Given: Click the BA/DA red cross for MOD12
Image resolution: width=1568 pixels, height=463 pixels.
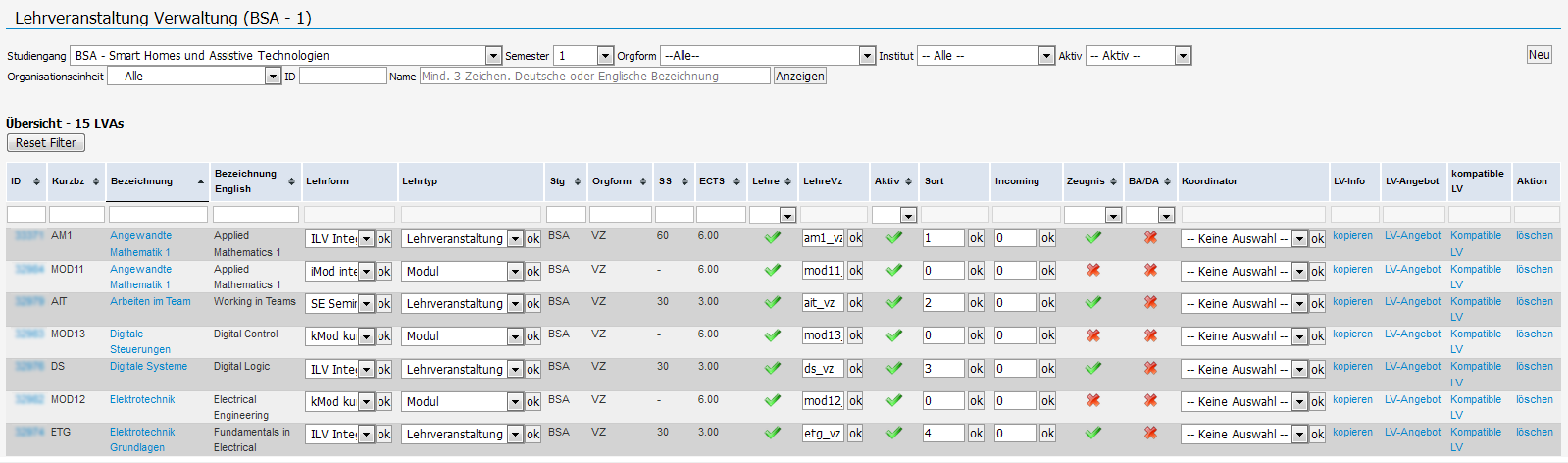Looking at the screenshot, I should (1150, 400).
